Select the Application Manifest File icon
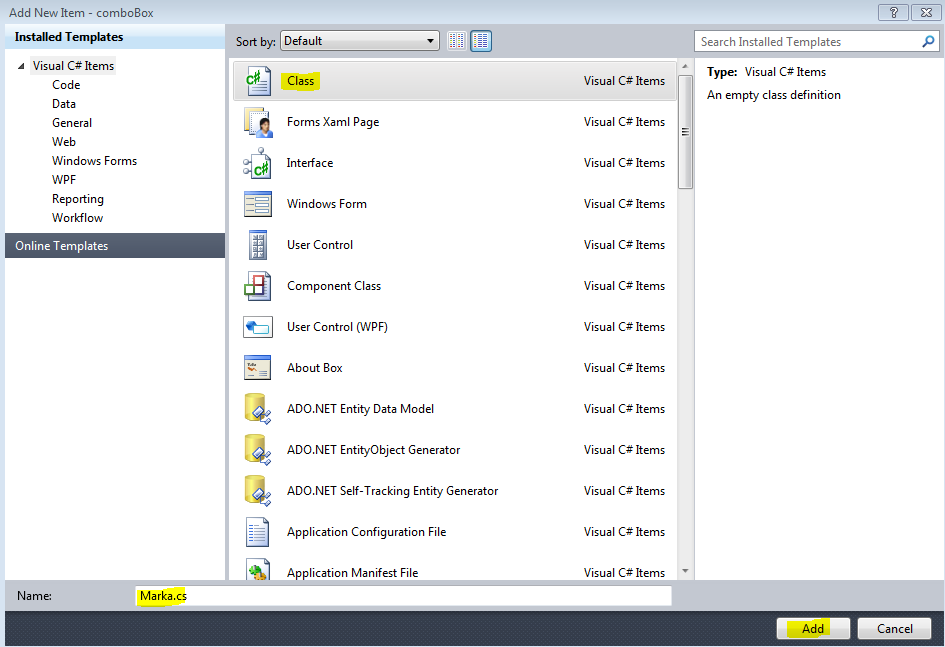Screen dimensions: 945x647 [258, 570]
